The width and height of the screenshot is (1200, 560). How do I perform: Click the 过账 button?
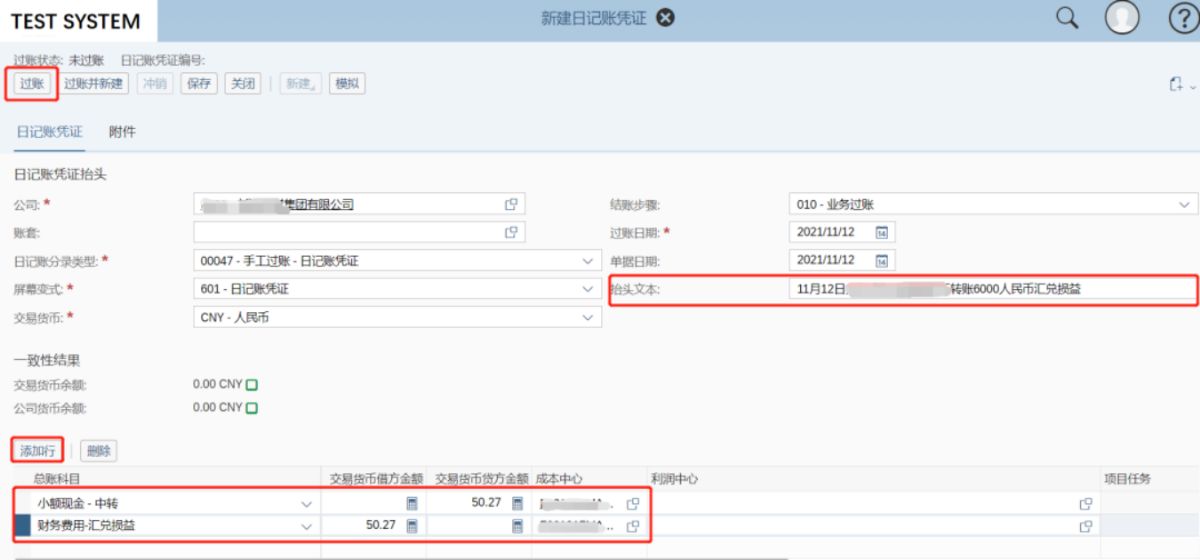32,84
